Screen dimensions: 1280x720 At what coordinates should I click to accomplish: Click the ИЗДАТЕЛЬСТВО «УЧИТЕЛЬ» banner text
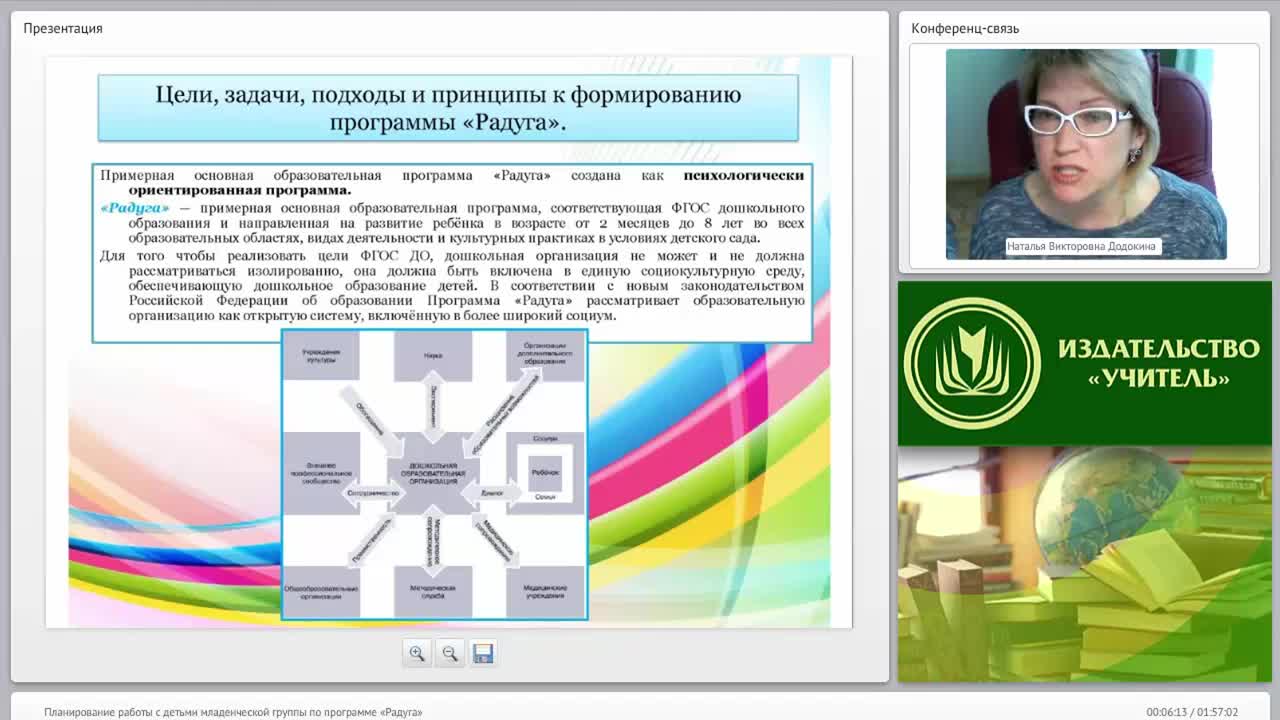coord(1158,362)
